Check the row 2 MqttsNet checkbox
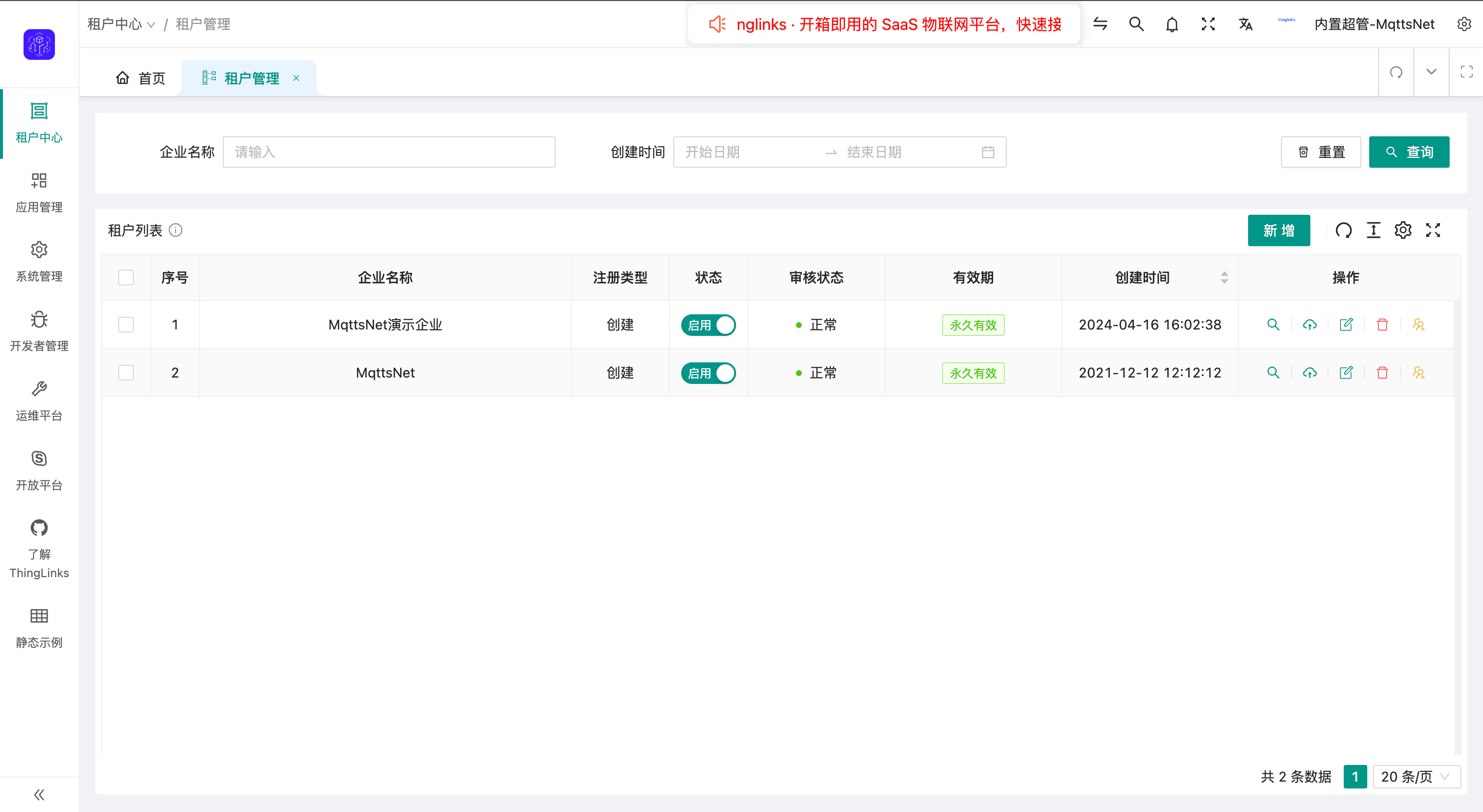 tap(126, 372)
